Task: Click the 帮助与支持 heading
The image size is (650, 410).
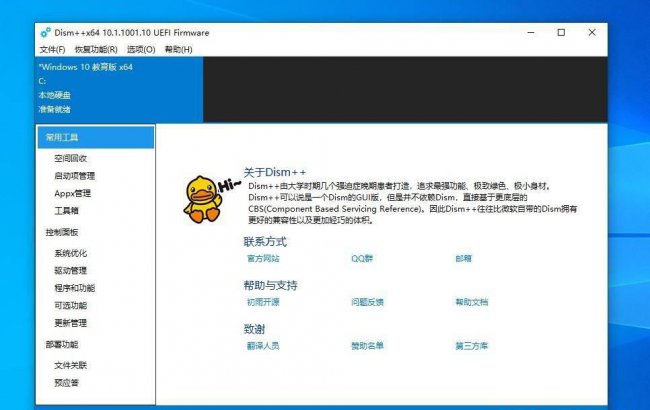Action: (x=270, y=285)
